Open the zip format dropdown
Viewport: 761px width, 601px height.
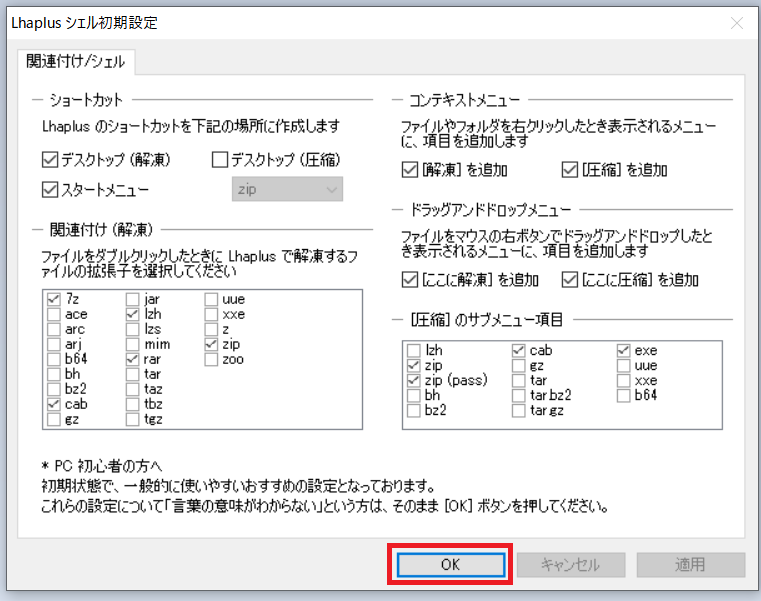[x=287, y=189]
